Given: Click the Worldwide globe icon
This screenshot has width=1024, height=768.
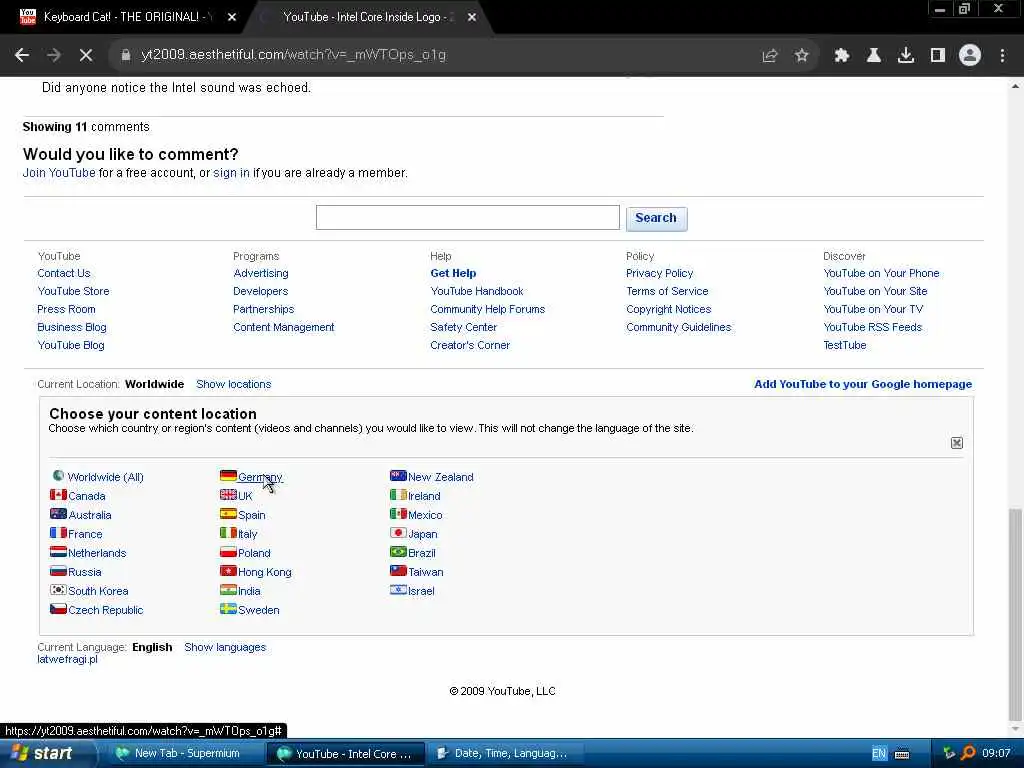Looking at the screenshot, I should pyautogui.click(x=58, y=476).
